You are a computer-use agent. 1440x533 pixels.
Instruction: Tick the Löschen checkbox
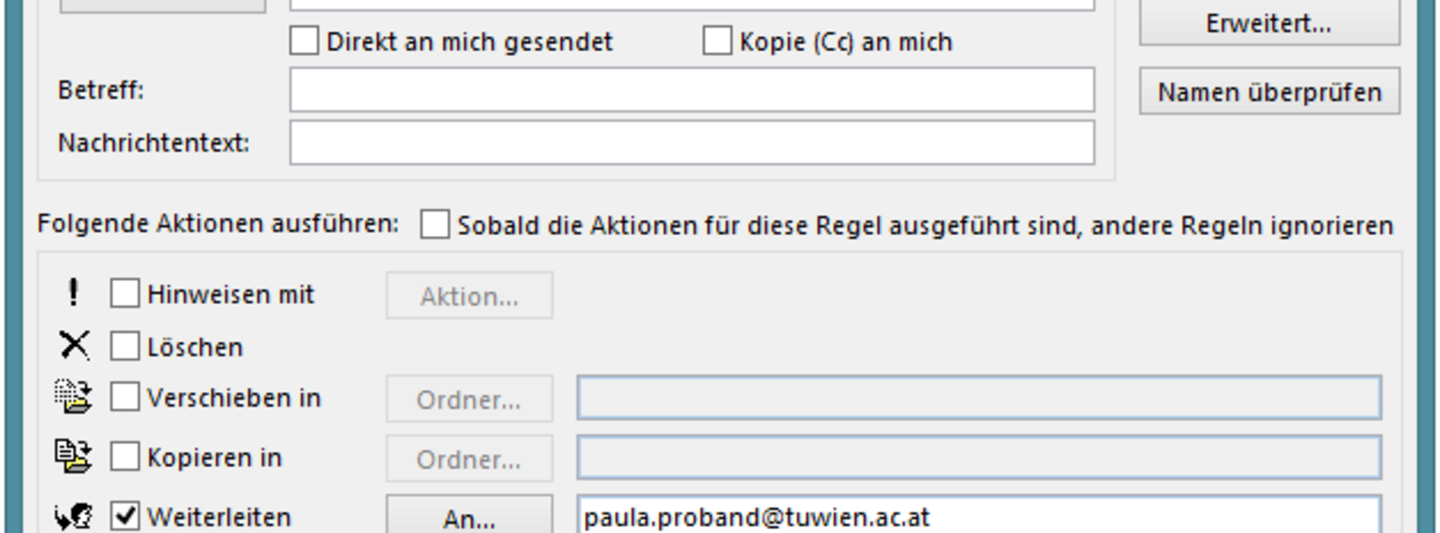click(x=125, y=346)
